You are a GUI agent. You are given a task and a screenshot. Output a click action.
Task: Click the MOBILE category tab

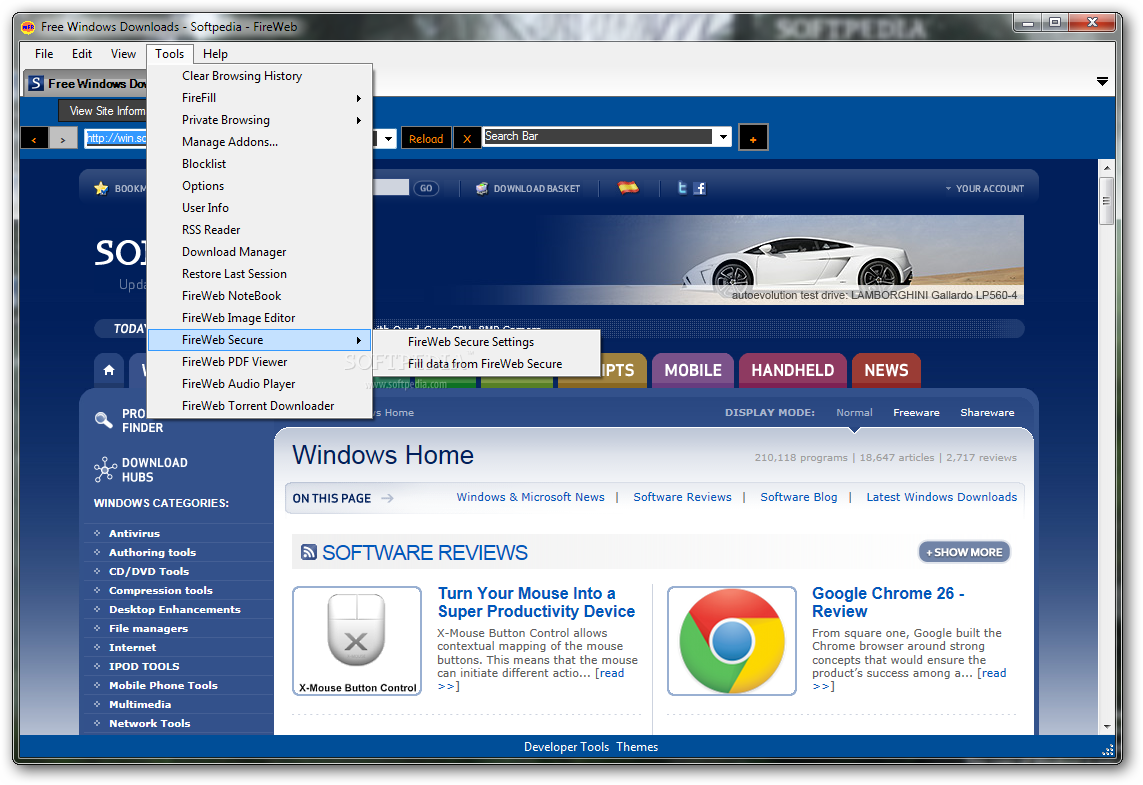point(693,370)
